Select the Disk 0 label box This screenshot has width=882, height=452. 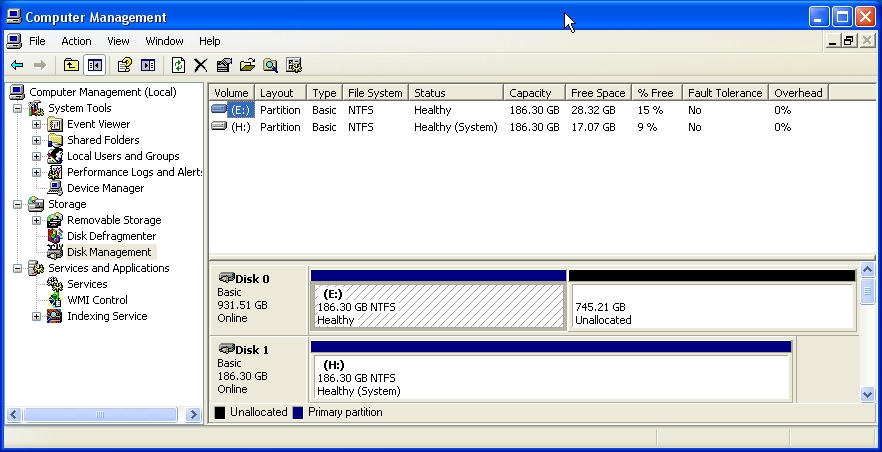point(259,300)
